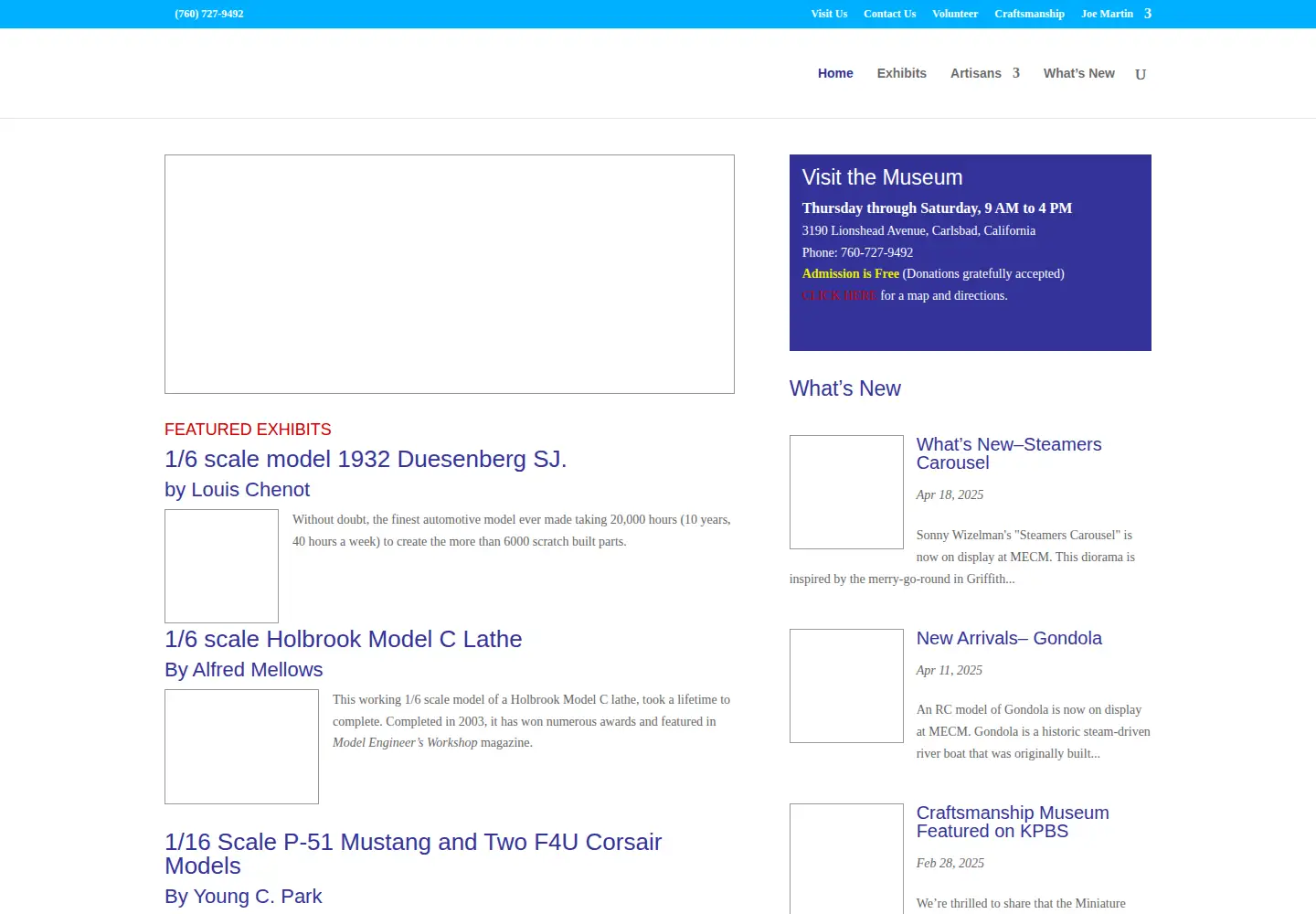Click the "Apr 18, 2025" post date
This screenshot has height=914, width=1316.
pyautogui.click(x=950, y=494)
